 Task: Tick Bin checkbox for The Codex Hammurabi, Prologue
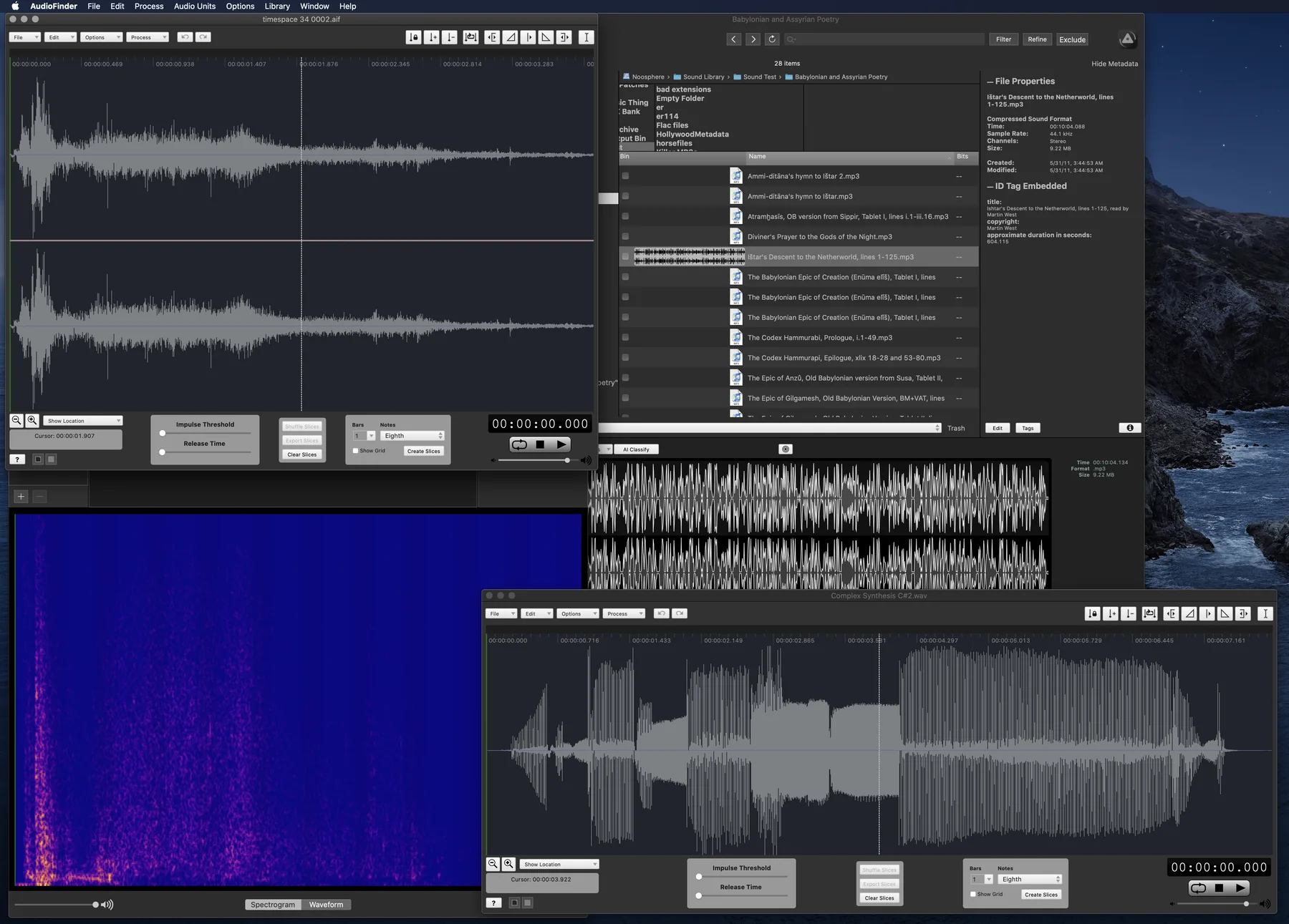pyautogui.click(x=625, y=337)
